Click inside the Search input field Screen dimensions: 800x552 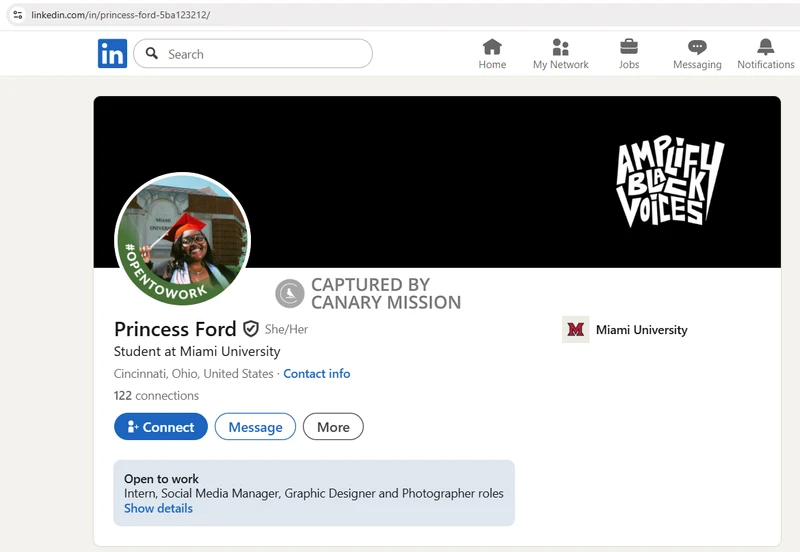point(253,54)
